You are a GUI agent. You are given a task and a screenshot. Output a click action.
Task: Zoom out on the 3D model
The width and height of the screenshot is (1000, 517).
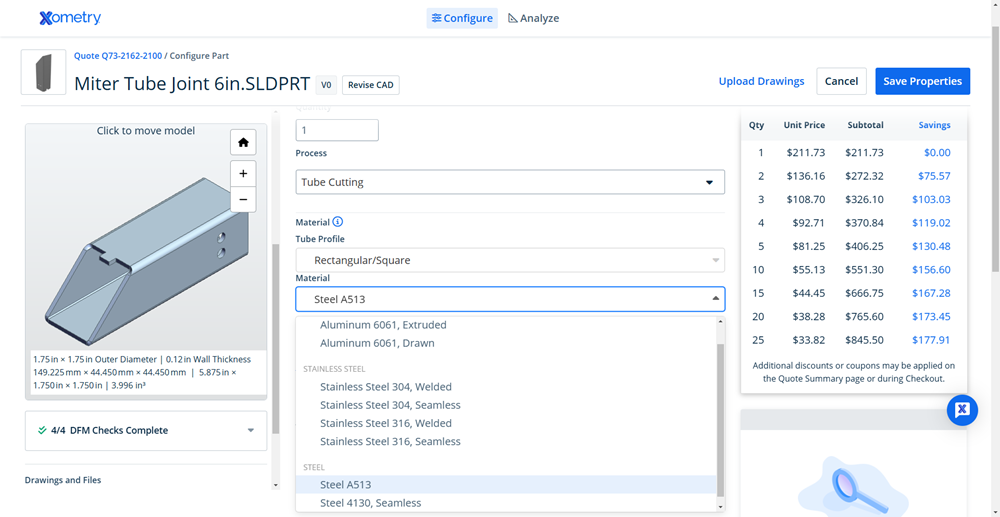[243, 199]
